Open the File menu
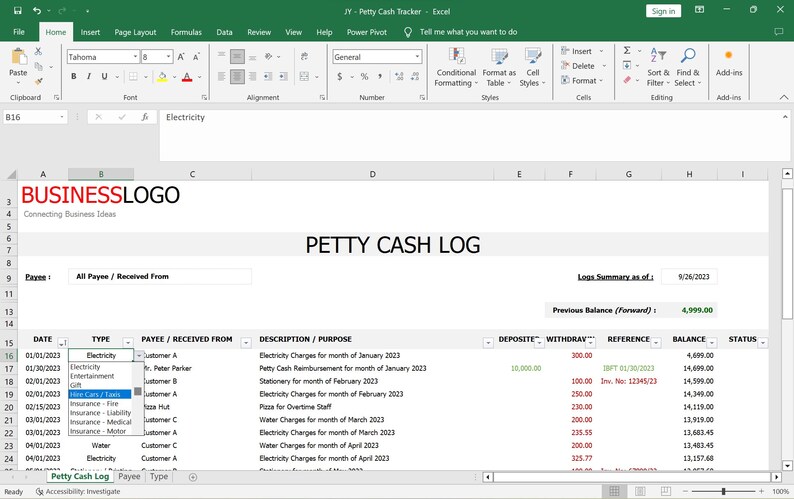The image size is (794, 499). (x=19, y=32)
